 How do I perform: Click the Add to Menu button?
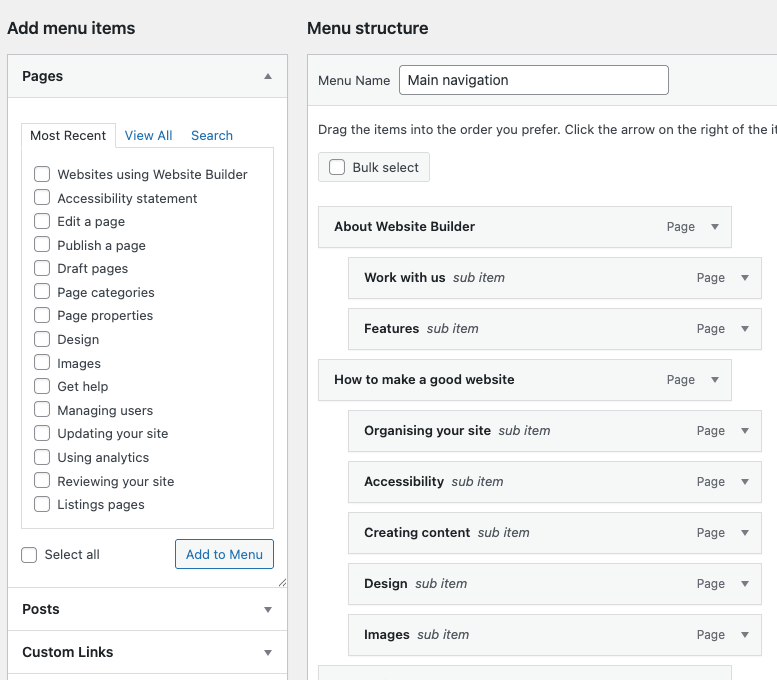(x=224, y=555)
